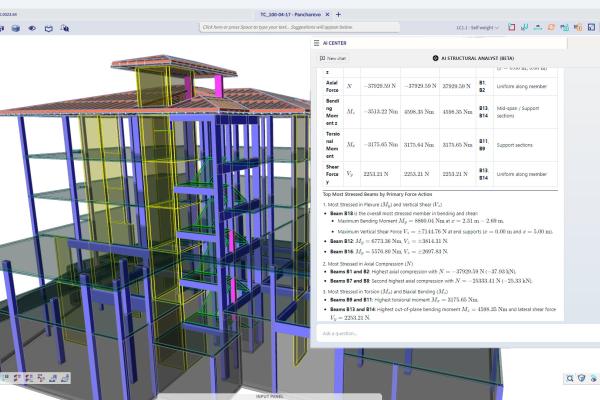Viewport: 600px width, 400px height.
Task: Click the fifth icon in bottom-left view toolbar
Action: [53, 378]
